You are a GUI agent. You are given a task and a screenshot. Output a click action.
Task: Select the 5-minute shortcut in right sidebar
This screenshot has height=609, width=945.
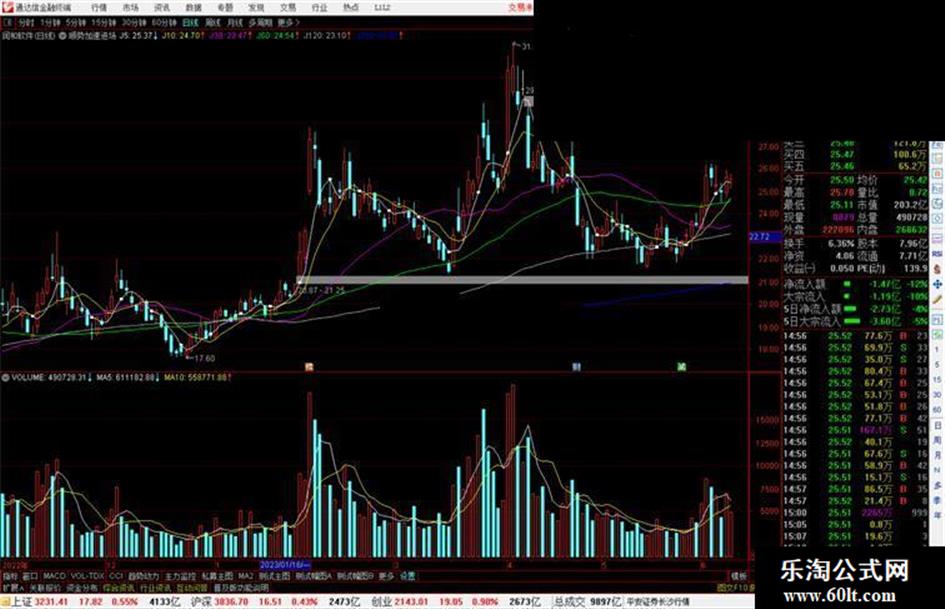click(938, 364)
